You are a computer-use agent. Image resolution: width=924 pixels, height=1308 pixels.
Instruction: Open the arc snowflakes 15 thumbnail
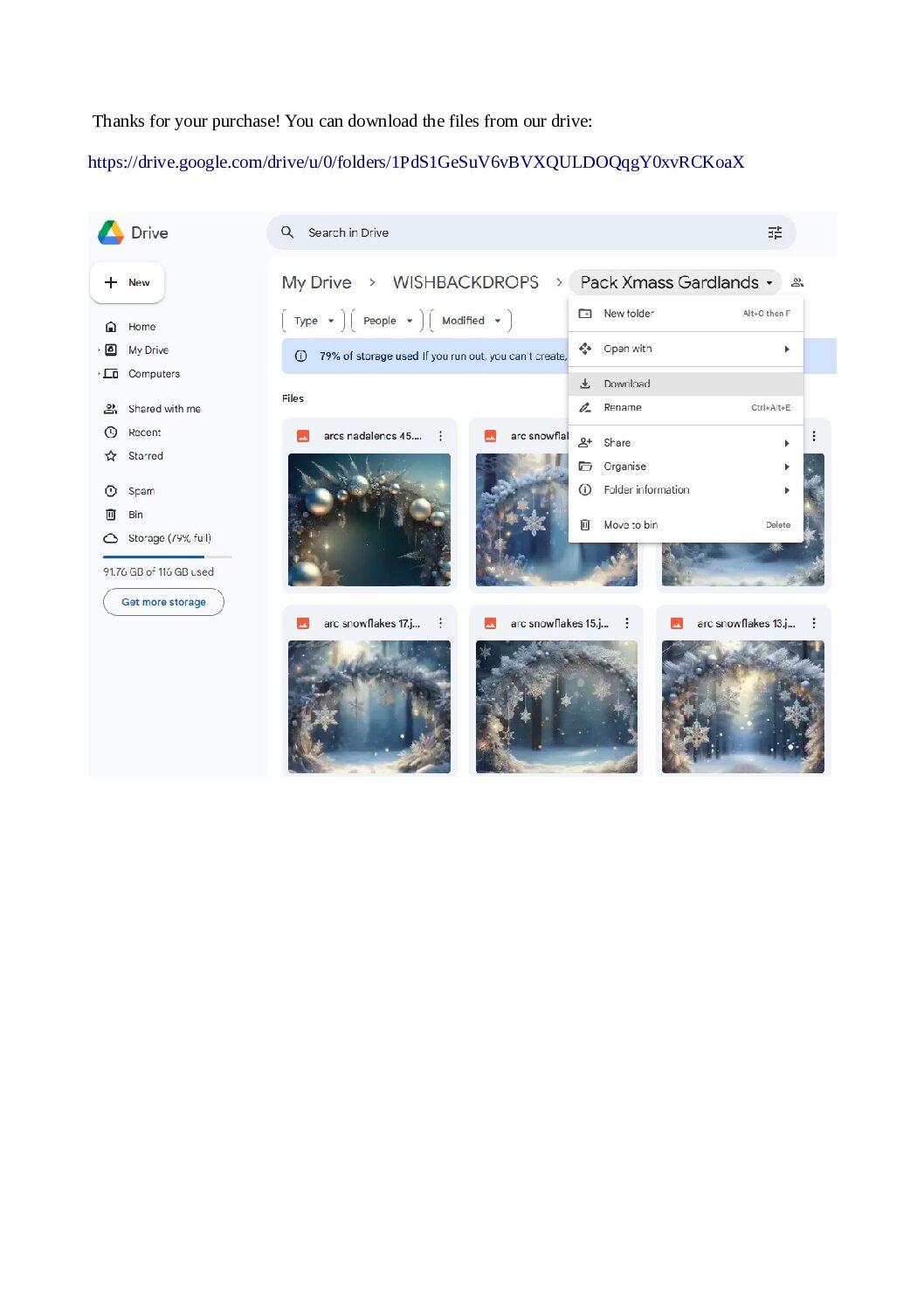click(556, 707)
